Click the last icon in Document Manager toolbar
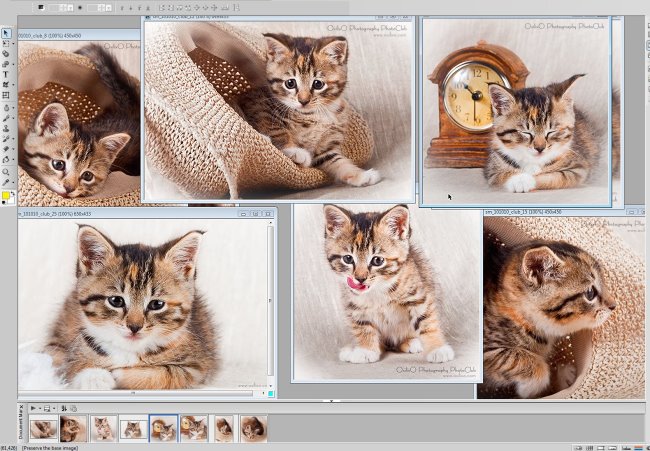Viewport: 650px width, 451px height. coord(73,409)
